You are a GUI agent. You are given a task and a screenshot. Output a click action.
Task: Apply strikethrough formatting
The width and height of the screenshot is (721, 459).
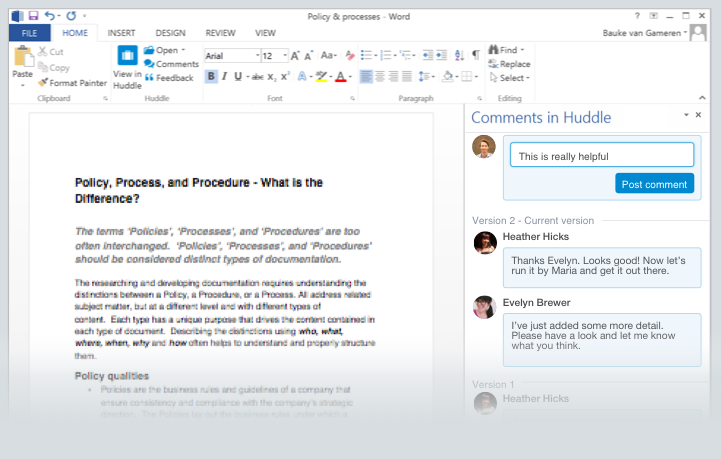click(258, 77)
